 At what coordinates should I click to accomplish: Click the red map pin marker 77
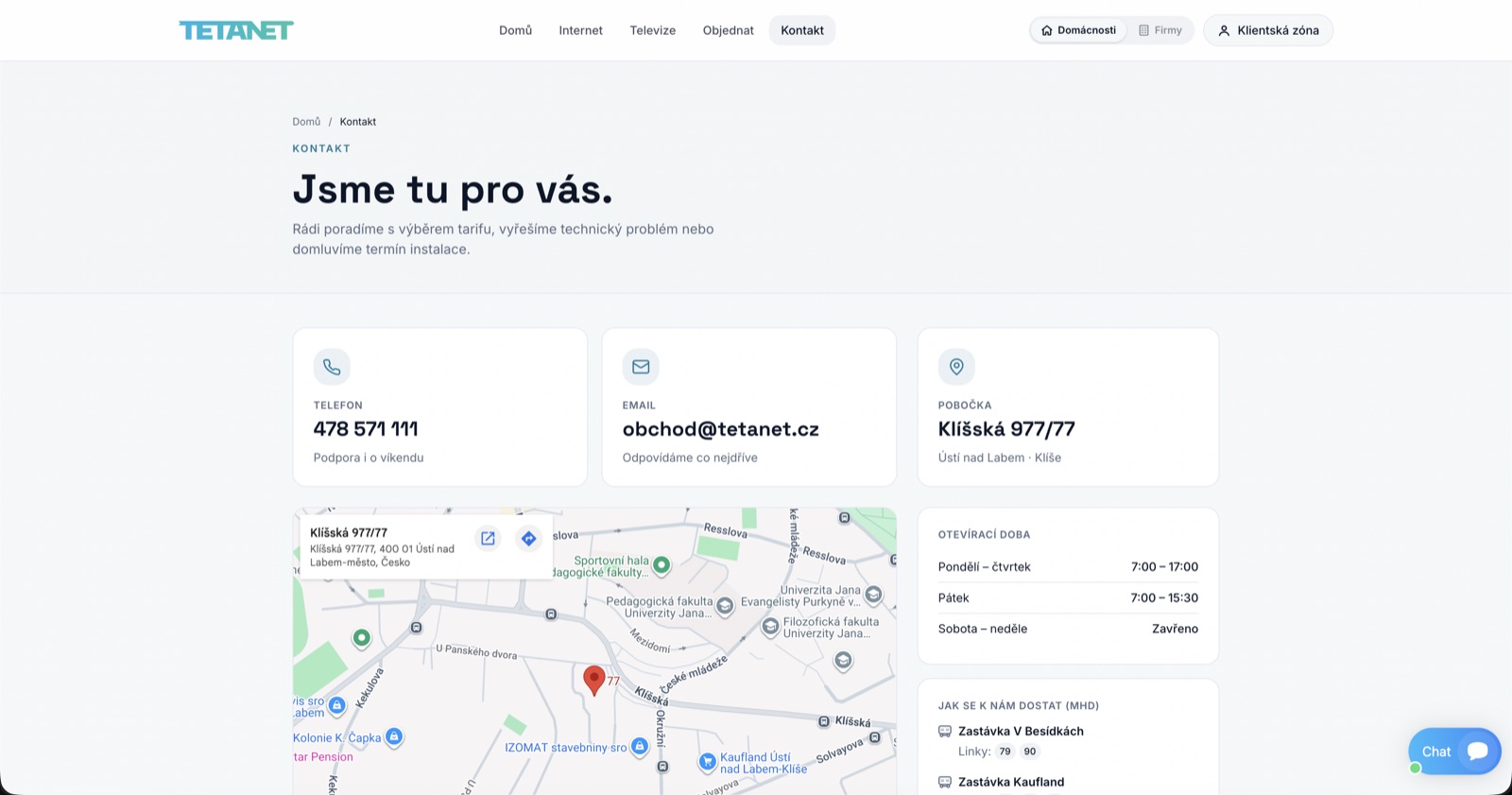coord(594,680)
